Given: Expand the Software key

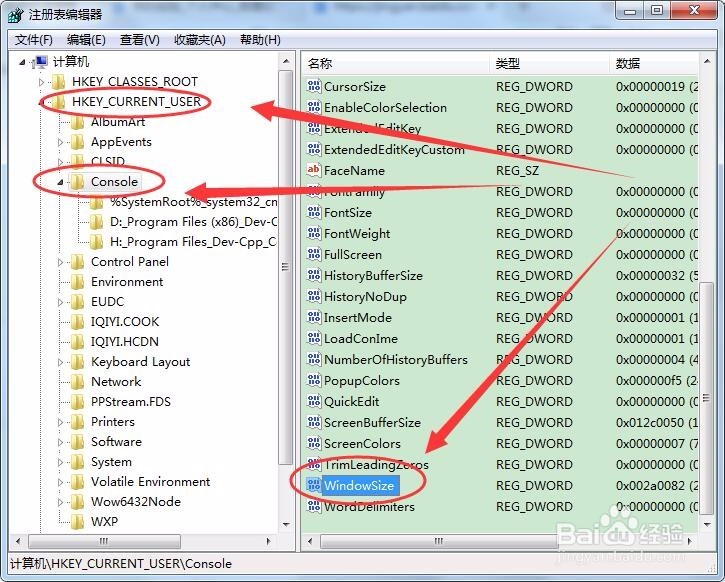Looking at the screenshot, I should pos(60,442).
